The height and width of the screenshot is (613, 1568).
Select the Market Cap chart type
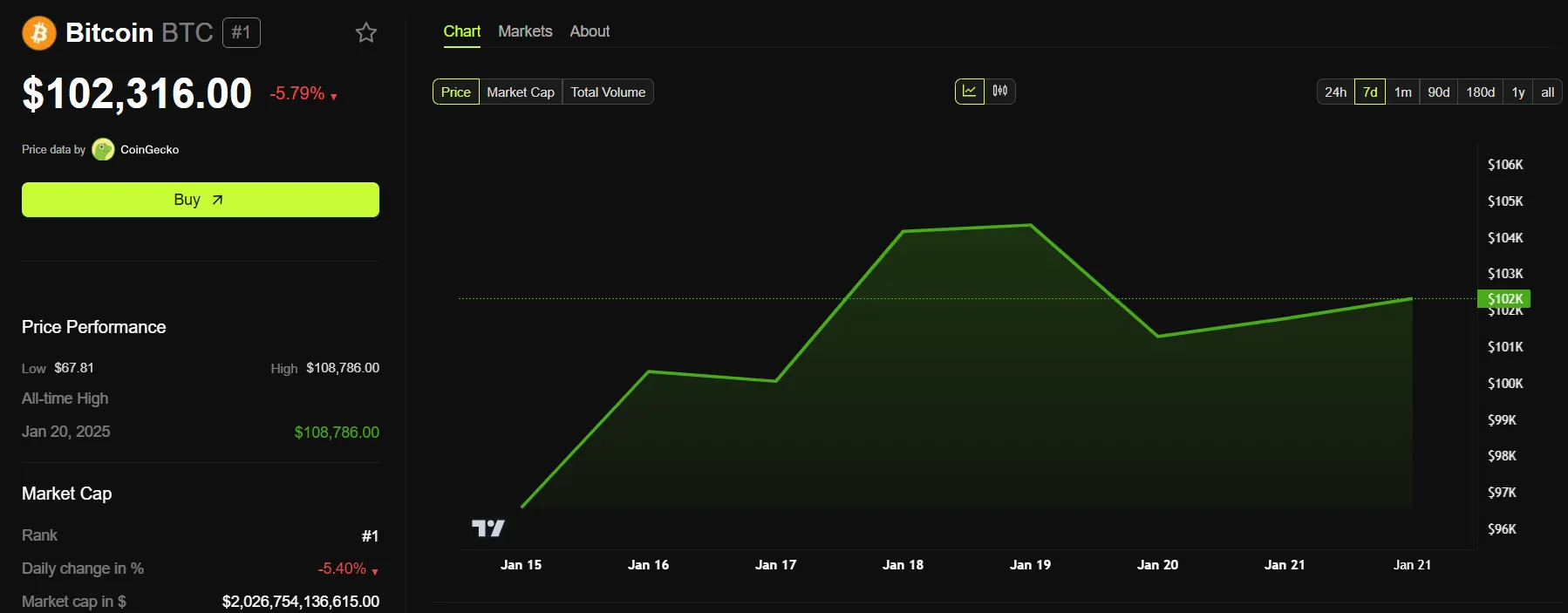(521, 92)
